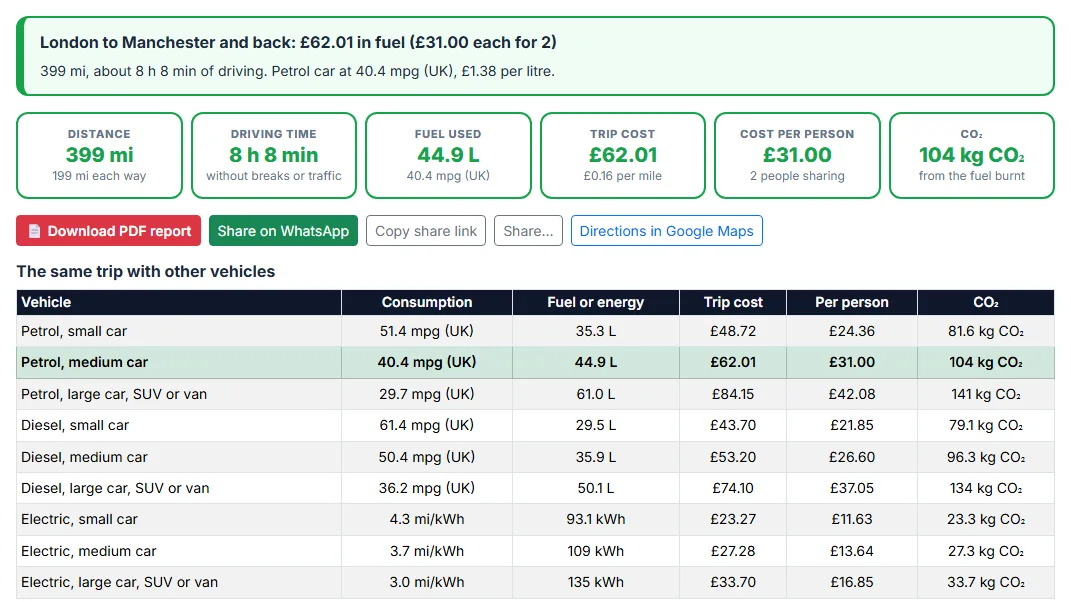The width and height of the screenshot is (1071, 602).
Task: Click the £23.27 trip cost cell
Action: (733, 520)
